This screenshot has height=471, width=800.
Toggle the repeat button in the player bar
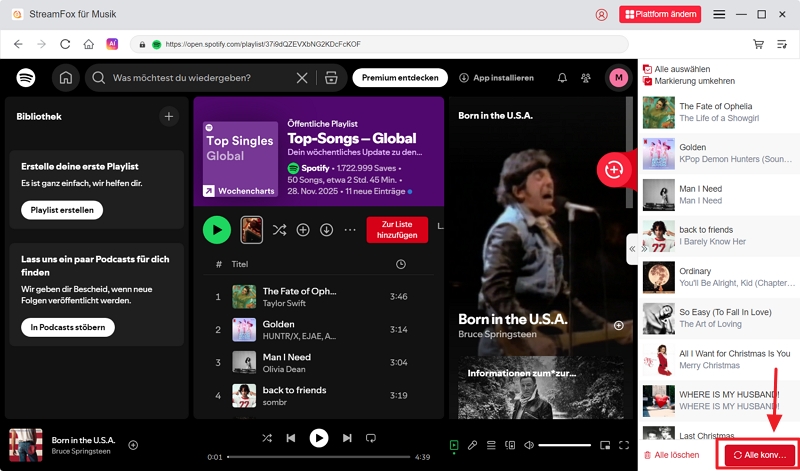click(x=371, y=438)
